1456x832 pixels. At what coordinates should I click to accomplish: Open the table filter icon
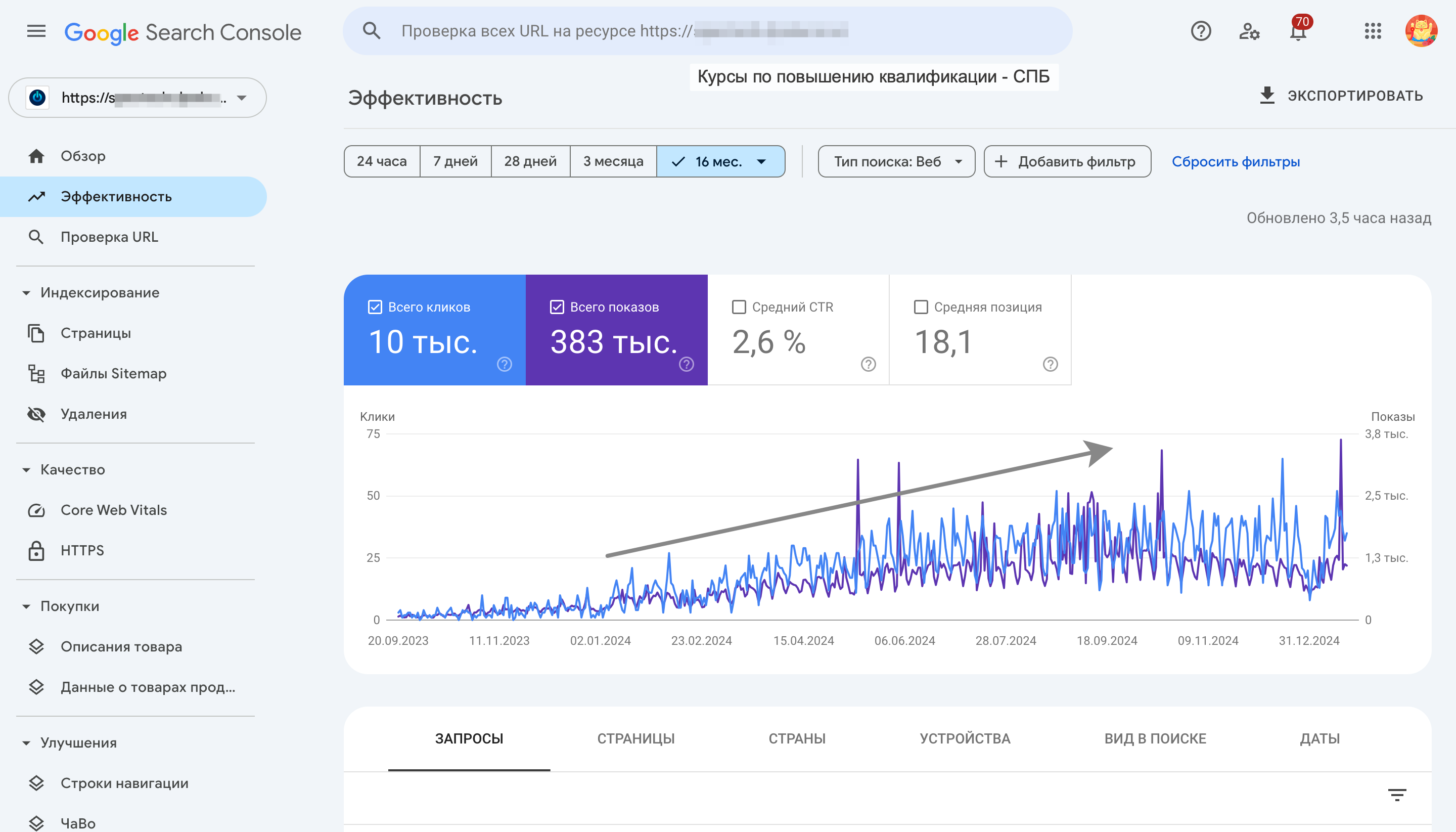pyautogui.click(x=1397, y=794)
